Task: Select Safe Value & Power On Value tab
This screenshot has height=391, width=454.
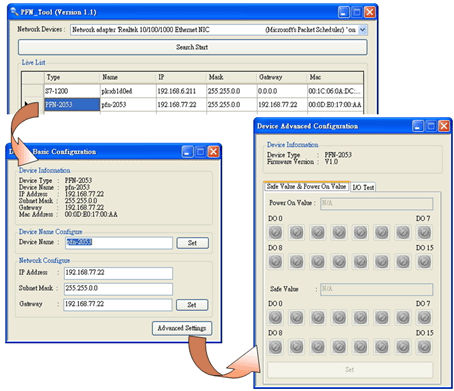Action: click(x=306, y=187)
